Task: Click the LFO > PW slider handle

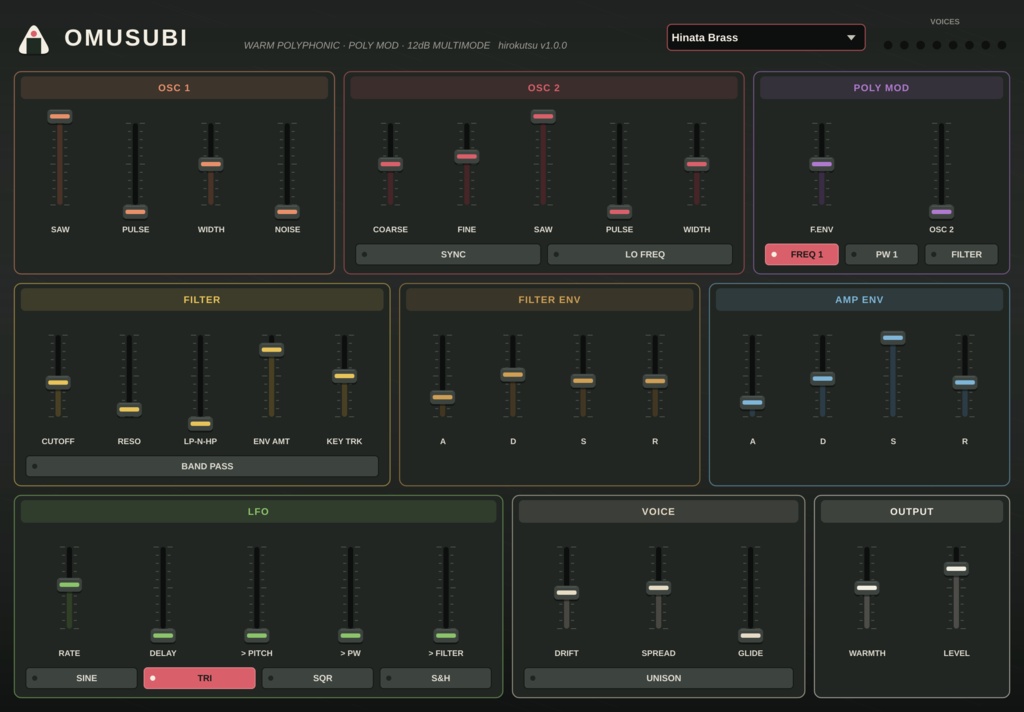Action: pyautogui.click(x=350, y=635)
